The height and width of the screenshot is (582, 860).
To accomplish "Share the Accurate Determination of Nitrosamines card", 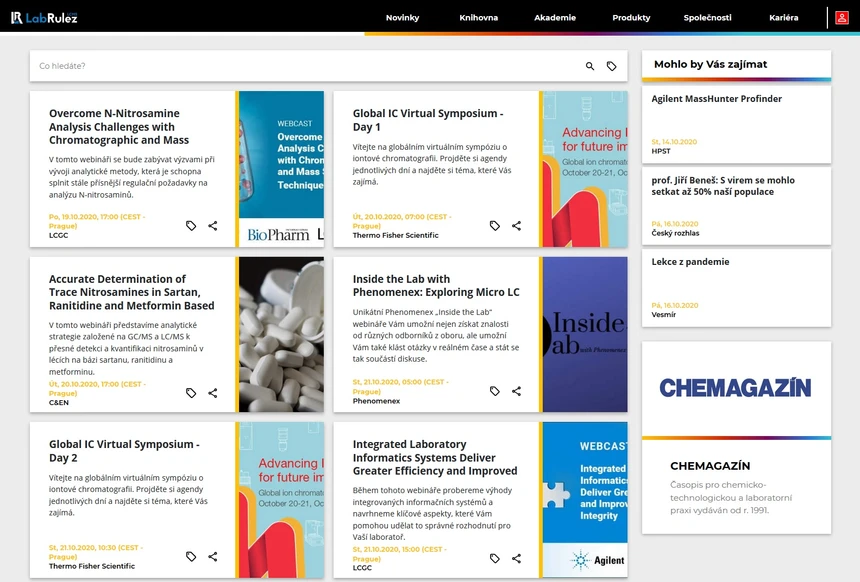I will (x=213, y=393).
